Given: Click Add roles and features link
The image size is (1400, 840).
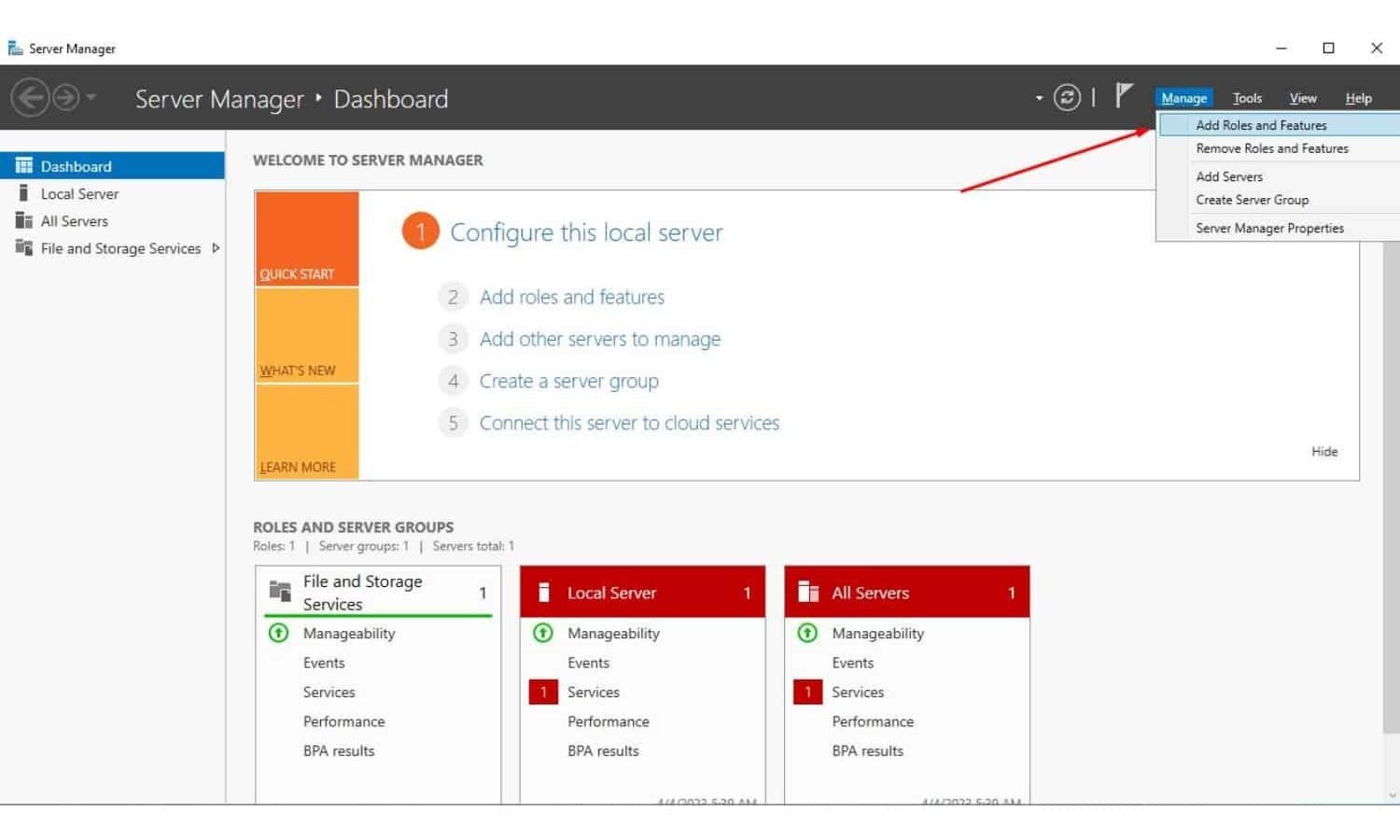Looking at the screenshot, I should coord(572,297).
